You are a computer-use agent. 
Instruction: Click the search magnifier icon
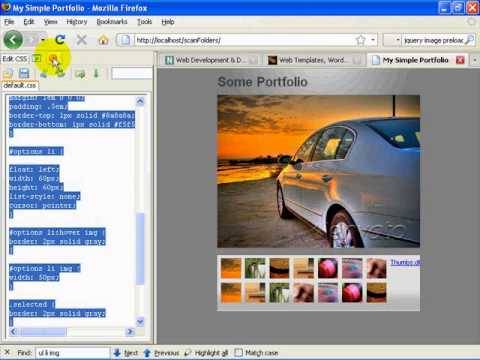tap(469, 40)
